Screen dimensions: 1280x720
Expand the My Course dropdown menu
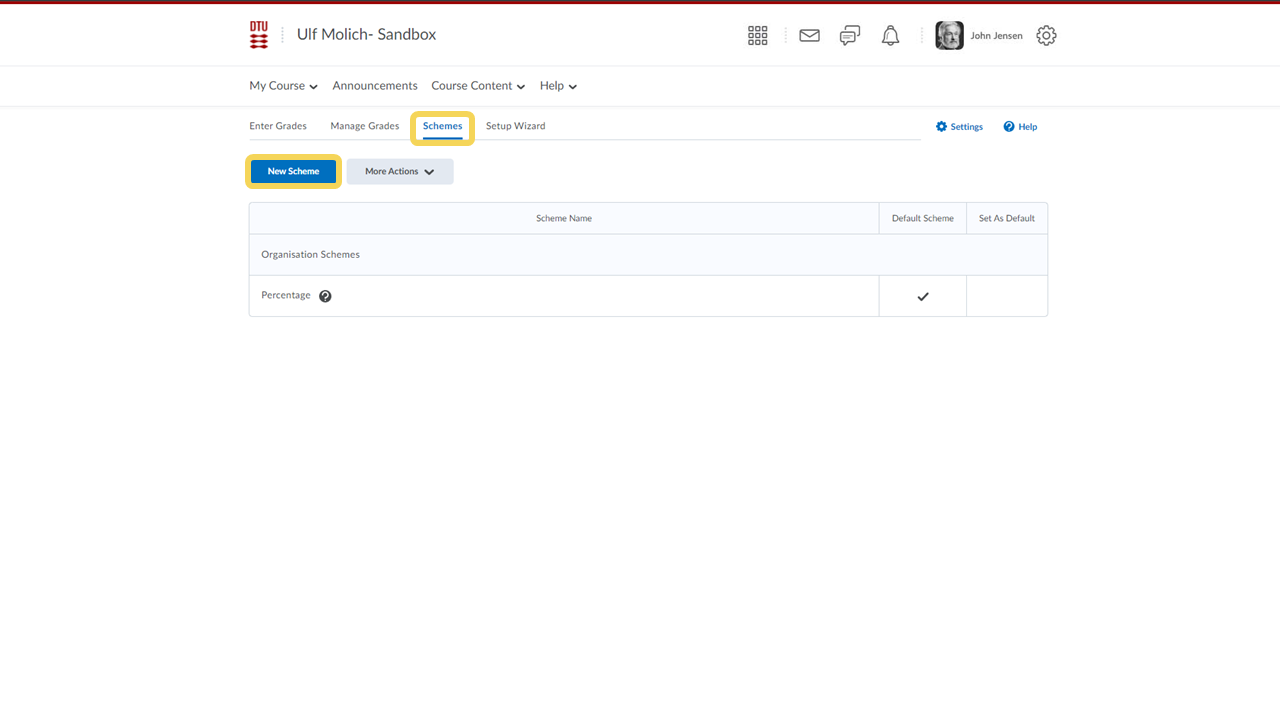[283, 86]
